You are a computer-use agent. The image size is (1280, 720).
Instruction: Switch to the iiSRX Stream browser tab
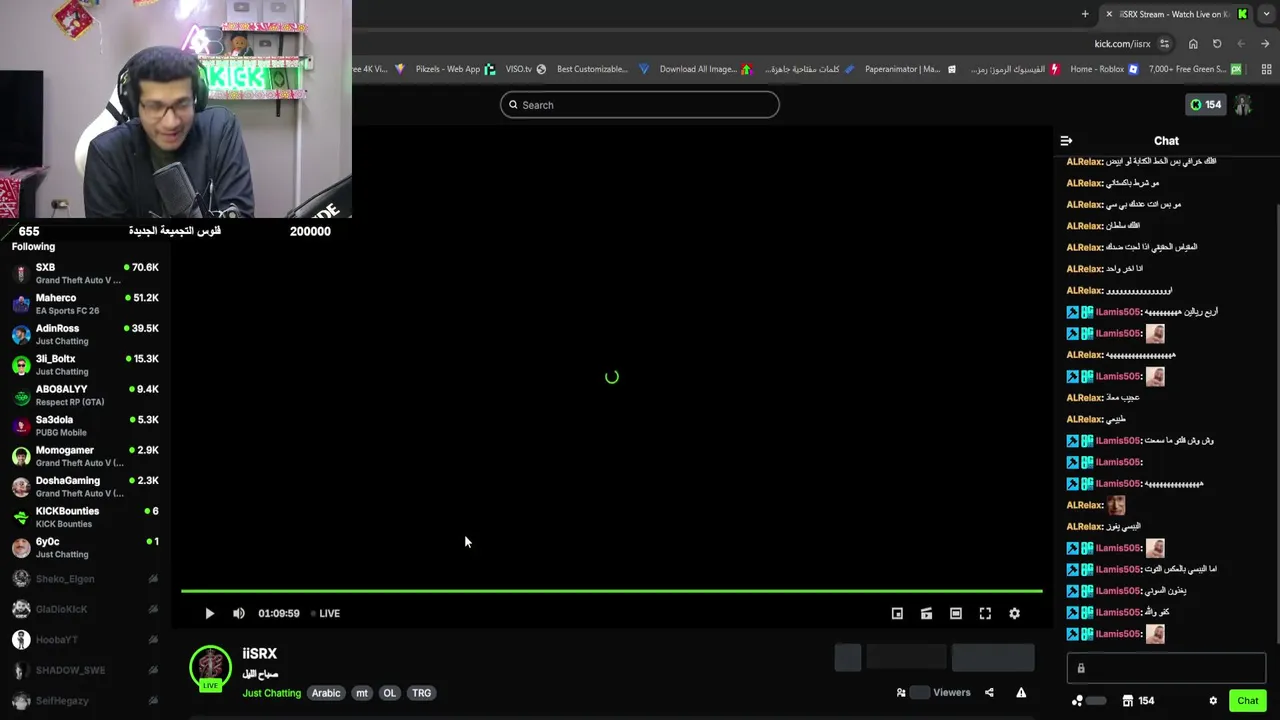(x=1177, y=14)
